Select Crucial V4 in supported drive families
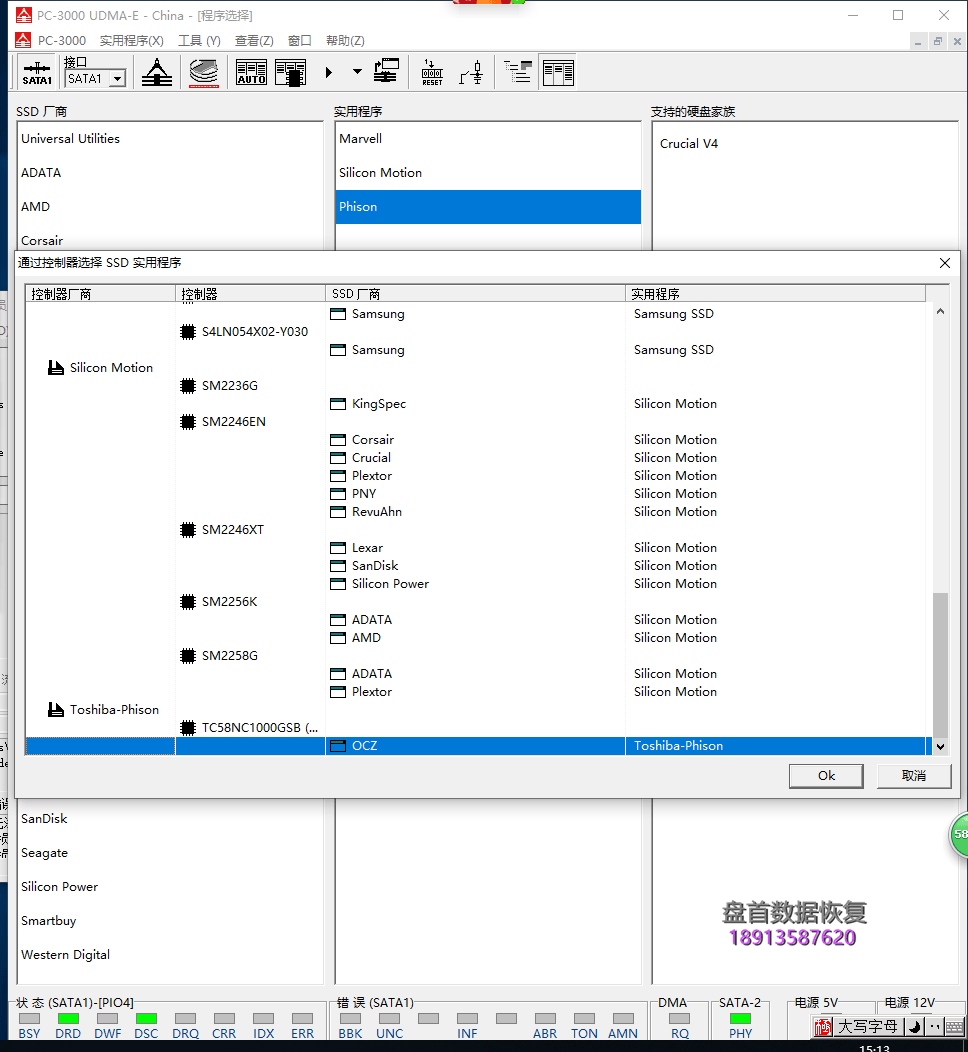Screen dimensions: 968x1052 tap(689, 144)
